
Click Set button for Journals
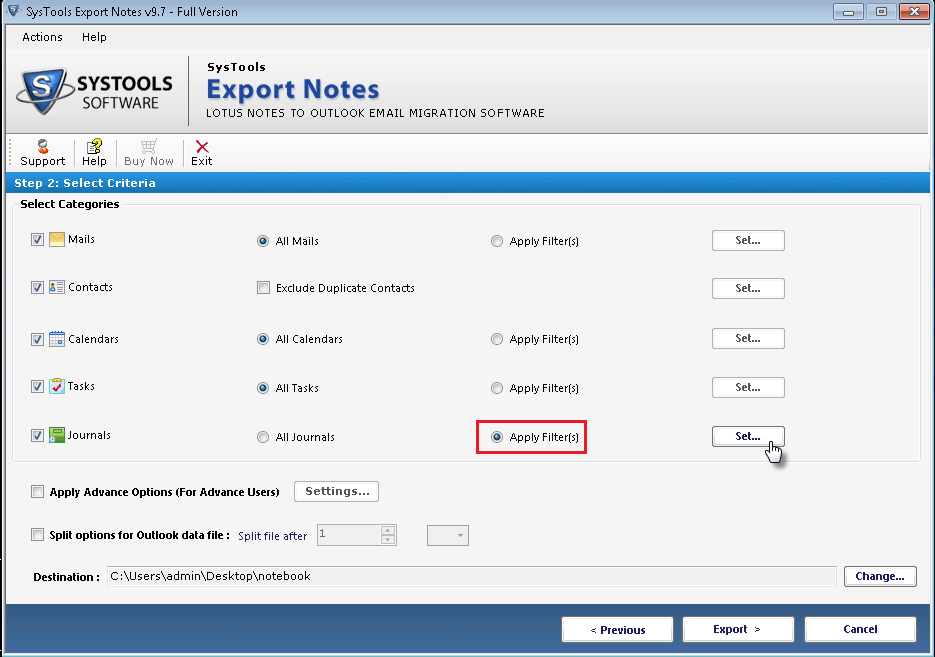pyautogui.click(x=748, y=436)
